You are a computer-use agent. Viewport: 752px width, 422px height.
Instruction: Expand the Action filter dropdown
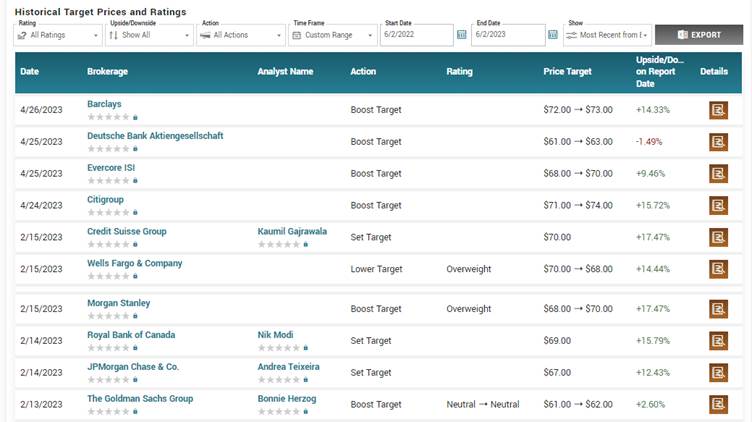point(241,35)
